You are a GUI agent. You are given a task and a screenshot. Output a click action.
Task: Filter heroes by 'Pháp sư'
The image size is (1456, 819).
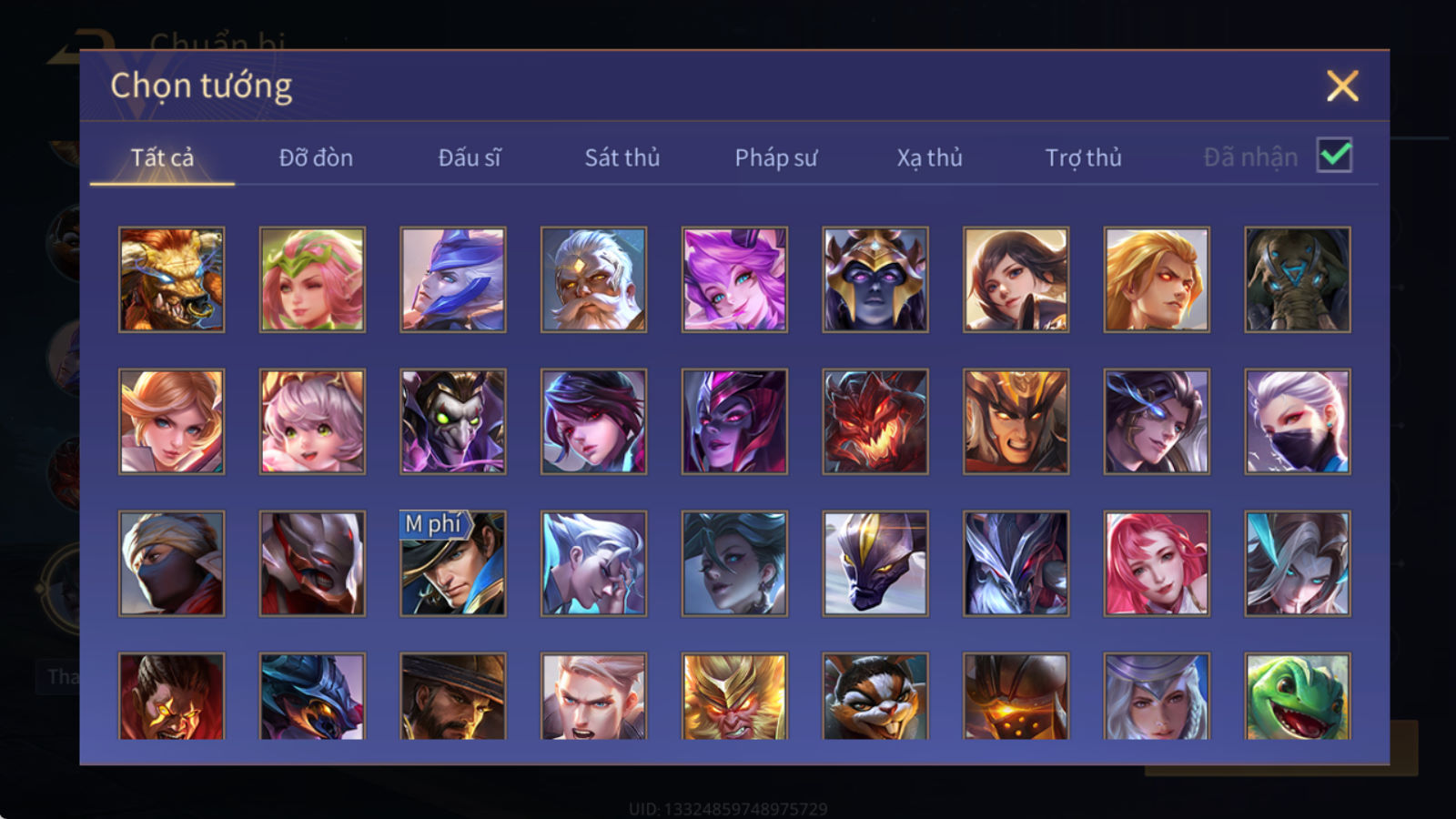775,157
